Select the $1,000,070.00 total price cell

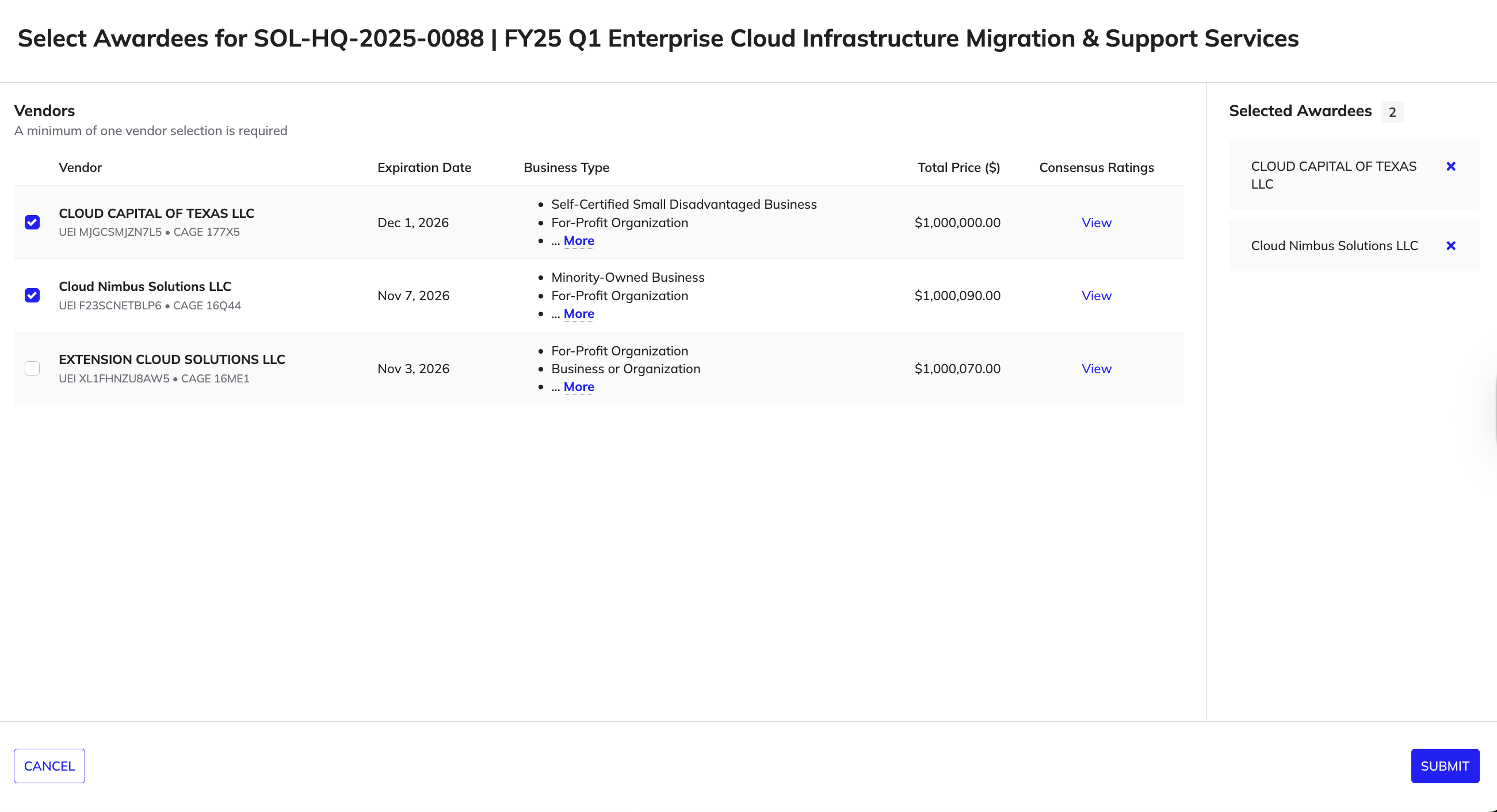[957, 369]
